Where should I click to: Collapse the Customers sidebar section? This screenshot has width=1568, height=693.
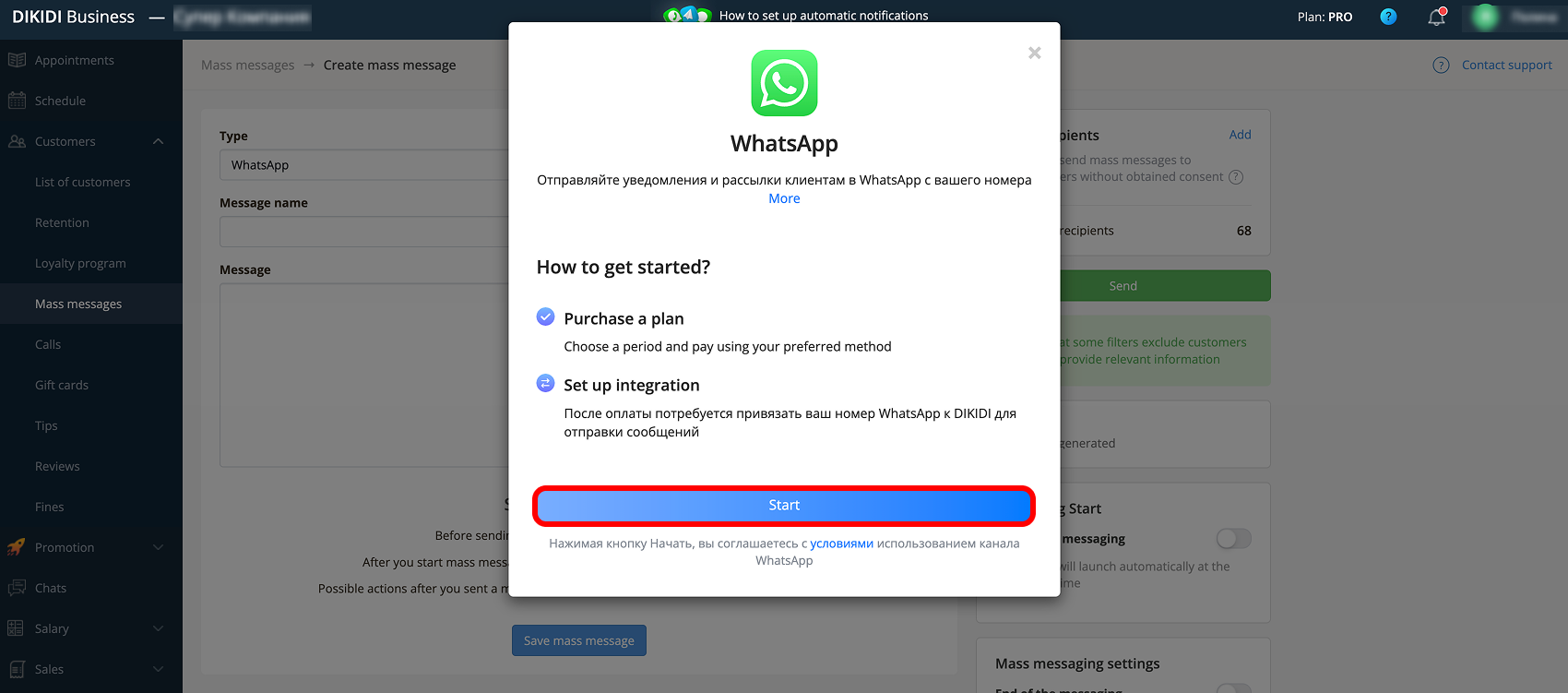(158, 141)
